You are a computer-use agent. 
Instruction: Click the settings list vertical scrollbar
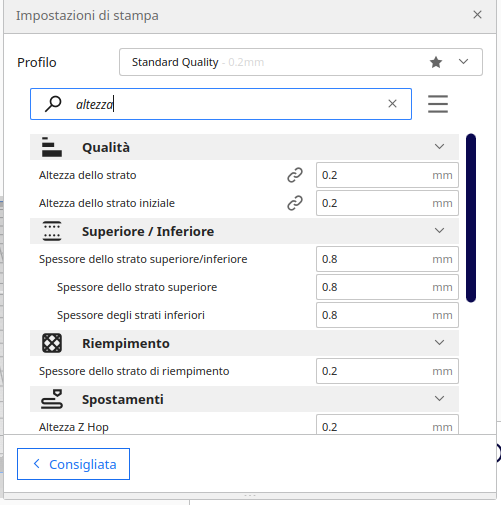coord(471,218)
